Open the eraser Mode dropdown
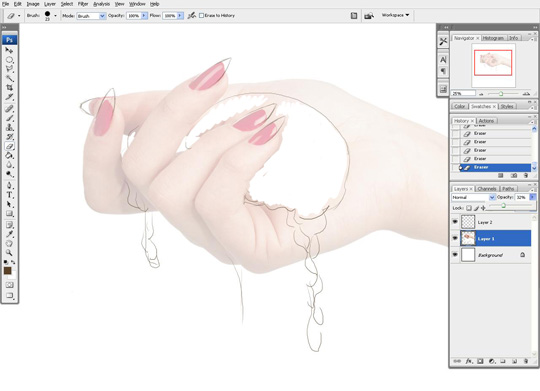 [102, 16]
